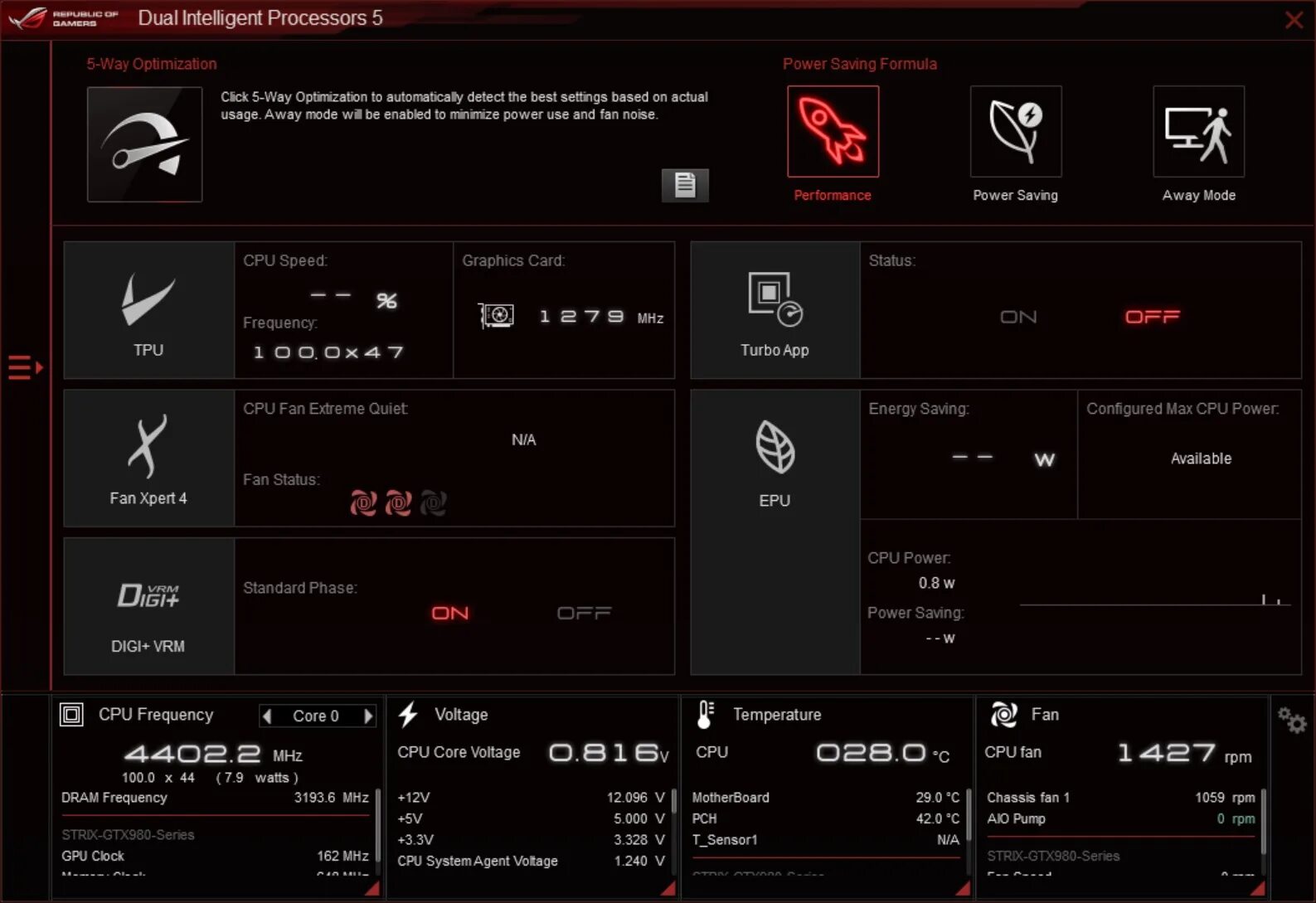Click the Chassis fan 1 row
The width and height of the screenshot is (1316, 903).
1121,798
